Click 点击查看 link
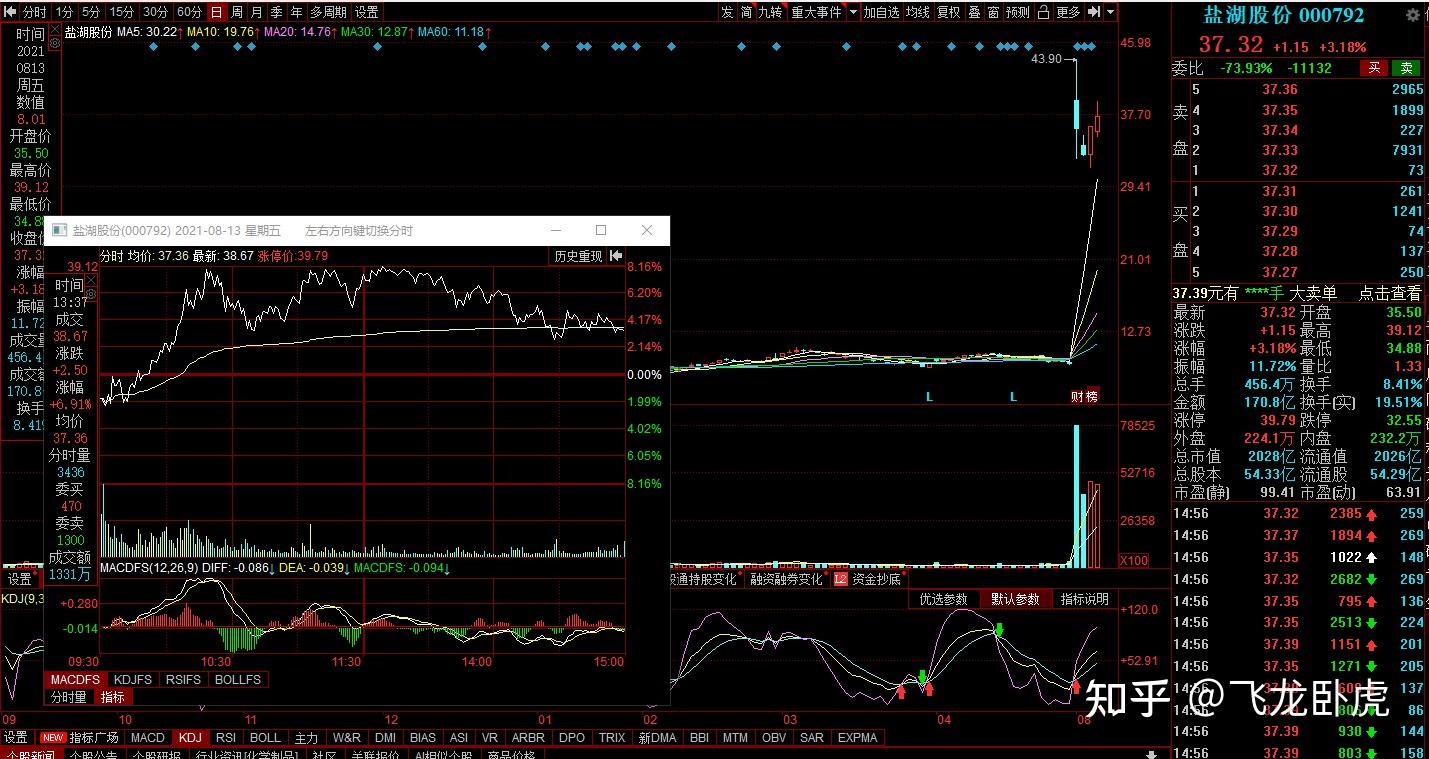 tap(1389, 293)
